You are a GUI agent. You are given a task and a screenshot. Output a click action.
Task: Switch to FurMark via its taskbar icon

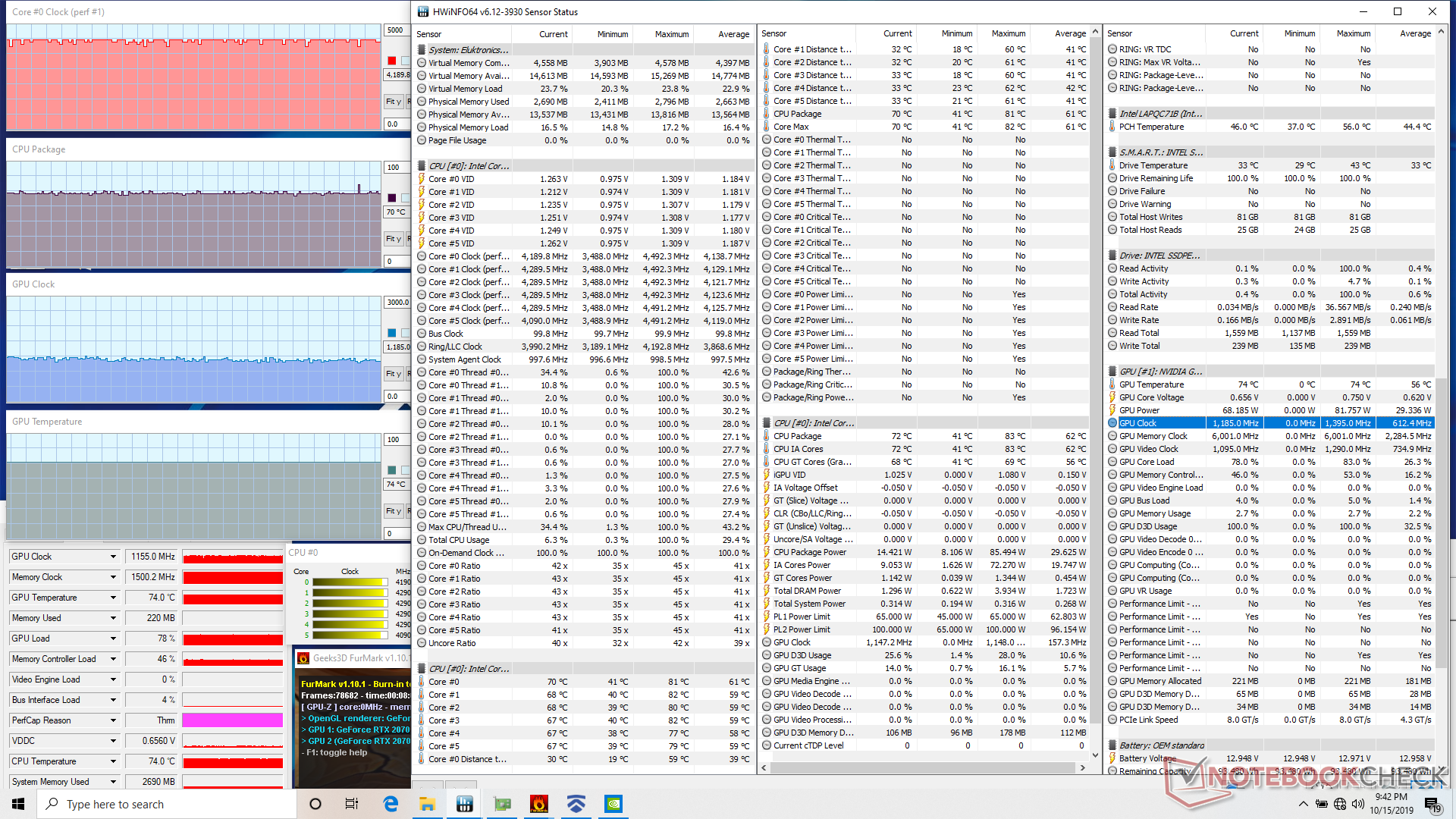539,804
